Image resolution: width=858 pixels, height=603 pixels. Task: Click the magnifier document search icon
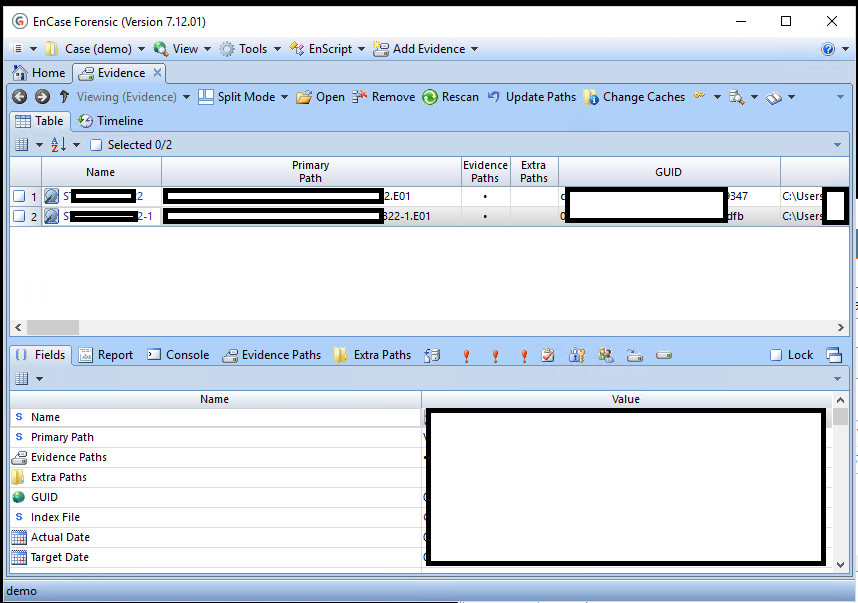(x=737, y=97)
